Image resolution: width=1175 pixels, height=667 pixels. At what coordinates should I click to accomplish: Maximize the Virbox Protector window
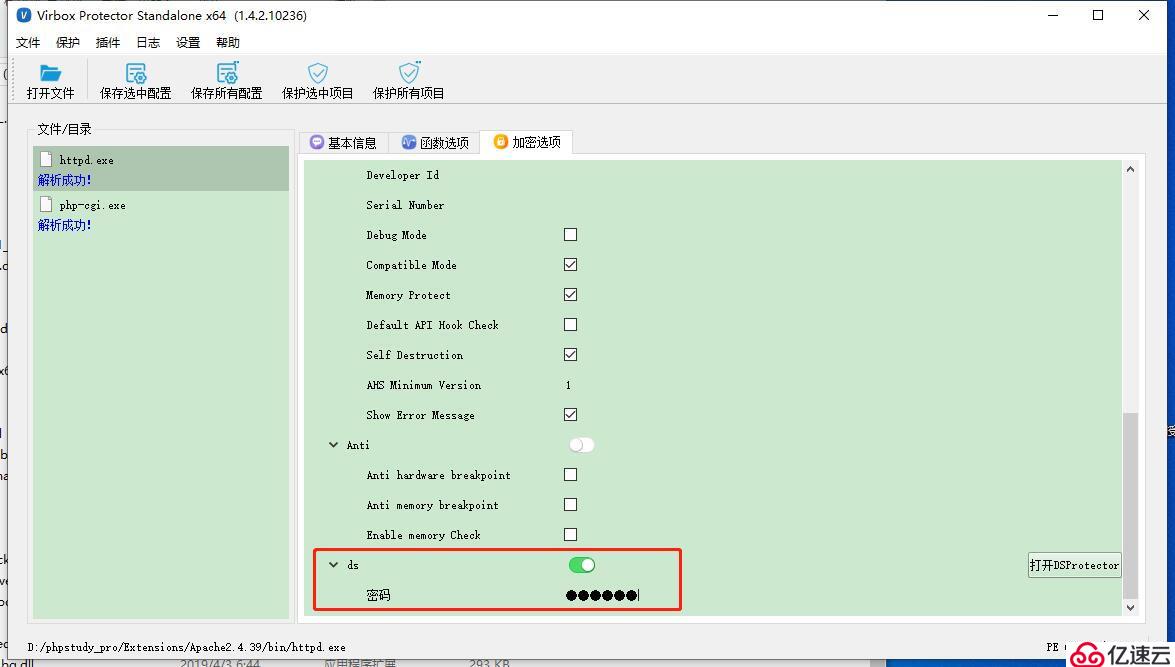pos(1098,15)
